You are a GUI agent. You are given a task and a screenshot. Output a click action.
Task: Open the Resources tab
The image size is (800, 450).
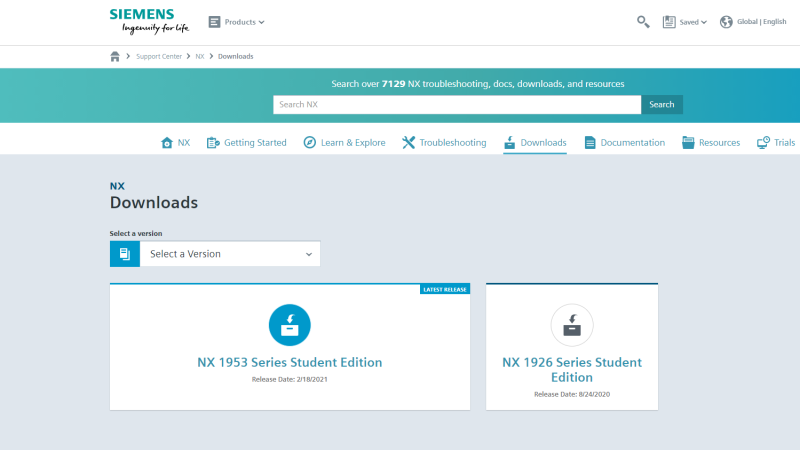[719, 142]
